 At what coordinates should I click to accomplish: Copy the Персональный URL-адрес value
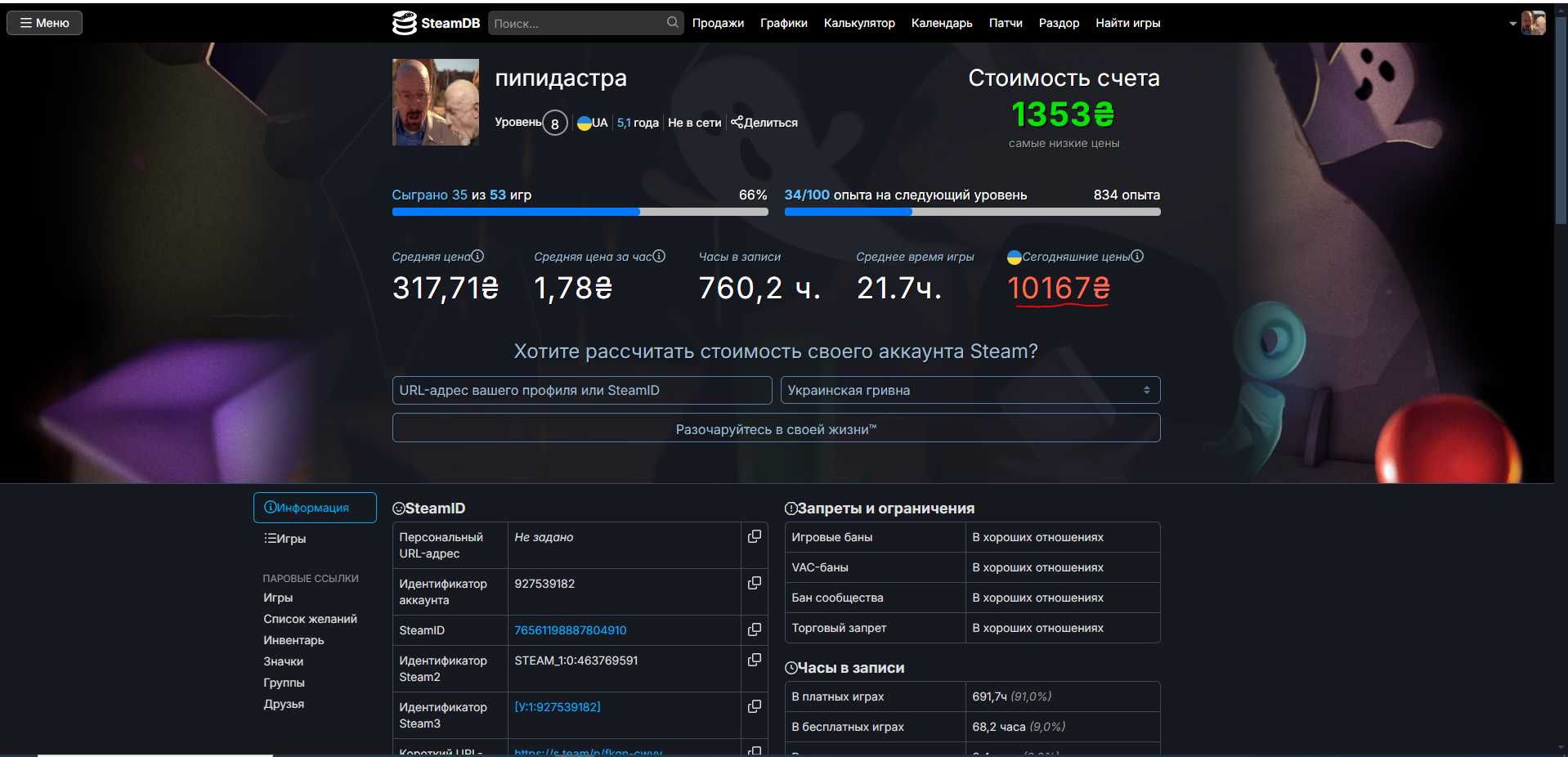(755, 536)
